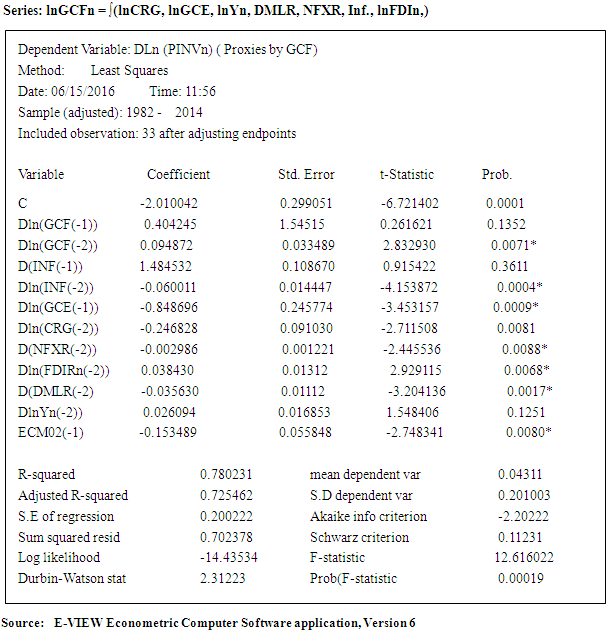Click the Log likelihood value -14.43534
The image size is (608, 631).
pyautogui.click(x=229, y=558)
